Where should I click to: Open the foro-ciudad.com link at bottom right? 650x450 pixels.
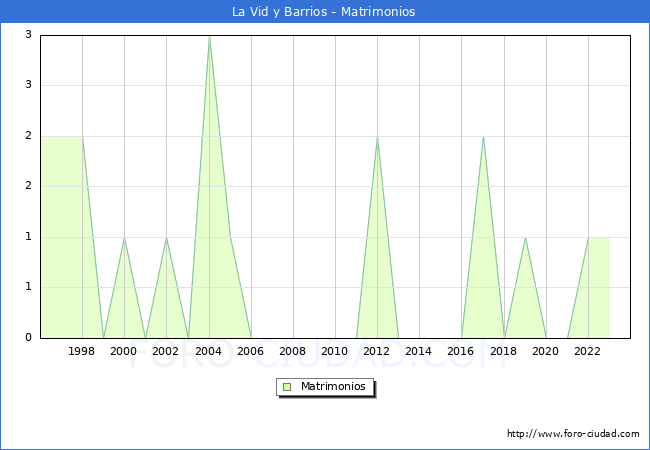(x=573, y=434)
